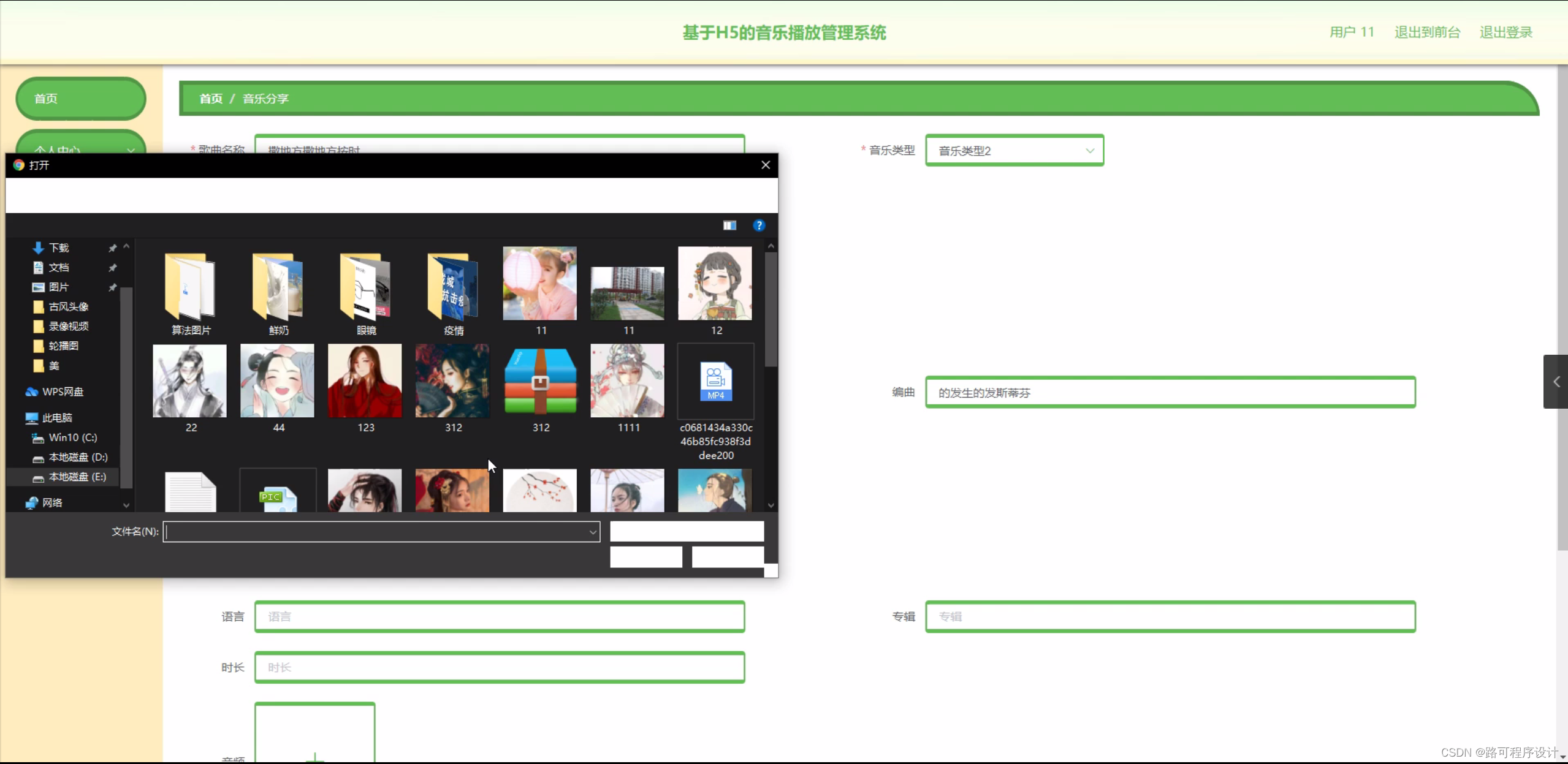Select the 疫情 folder thumbnail
1568x764 pixels.
452,288
